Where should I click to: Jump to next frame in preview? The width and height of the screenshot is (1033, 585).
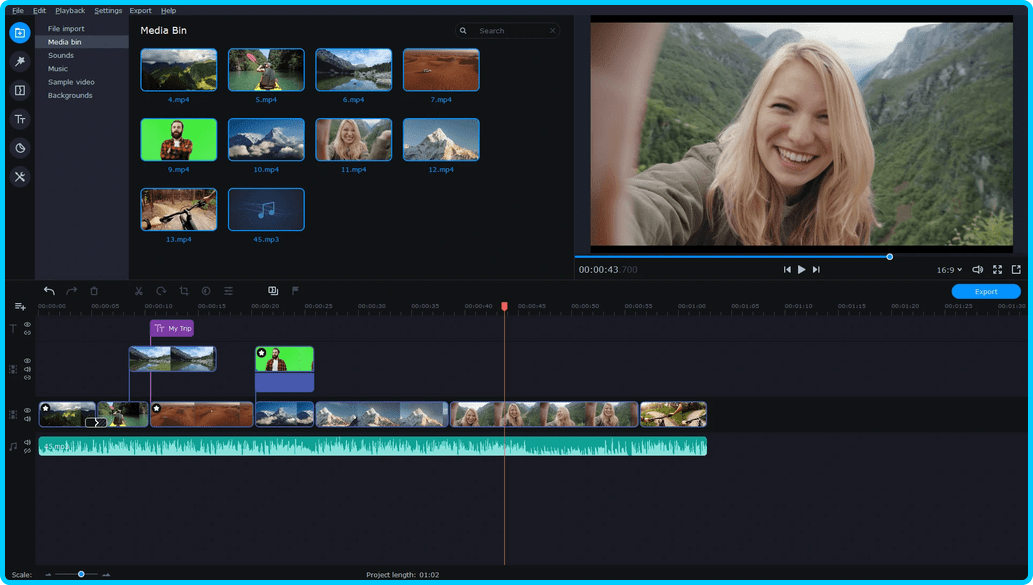point(816,269)
